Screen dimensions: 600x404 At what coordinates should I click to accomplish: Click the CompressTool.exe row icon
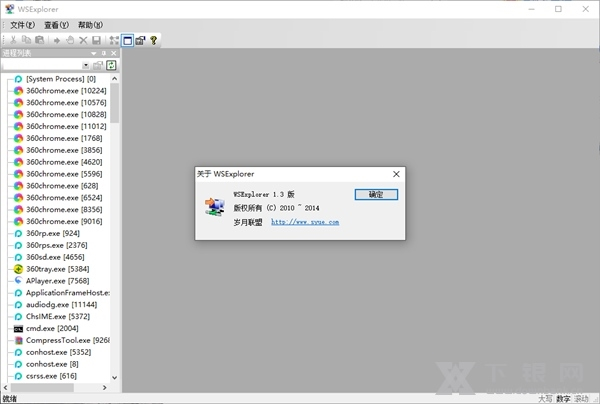coord(18,340)
